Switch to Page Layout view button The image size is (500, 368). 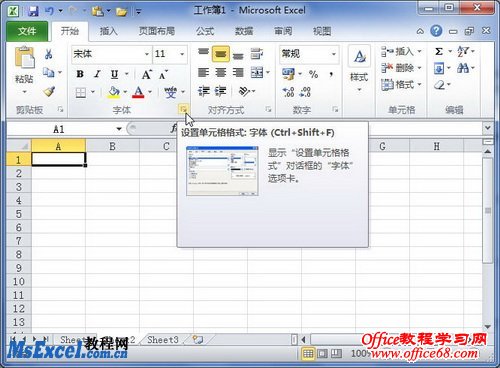tap(322, 353)
